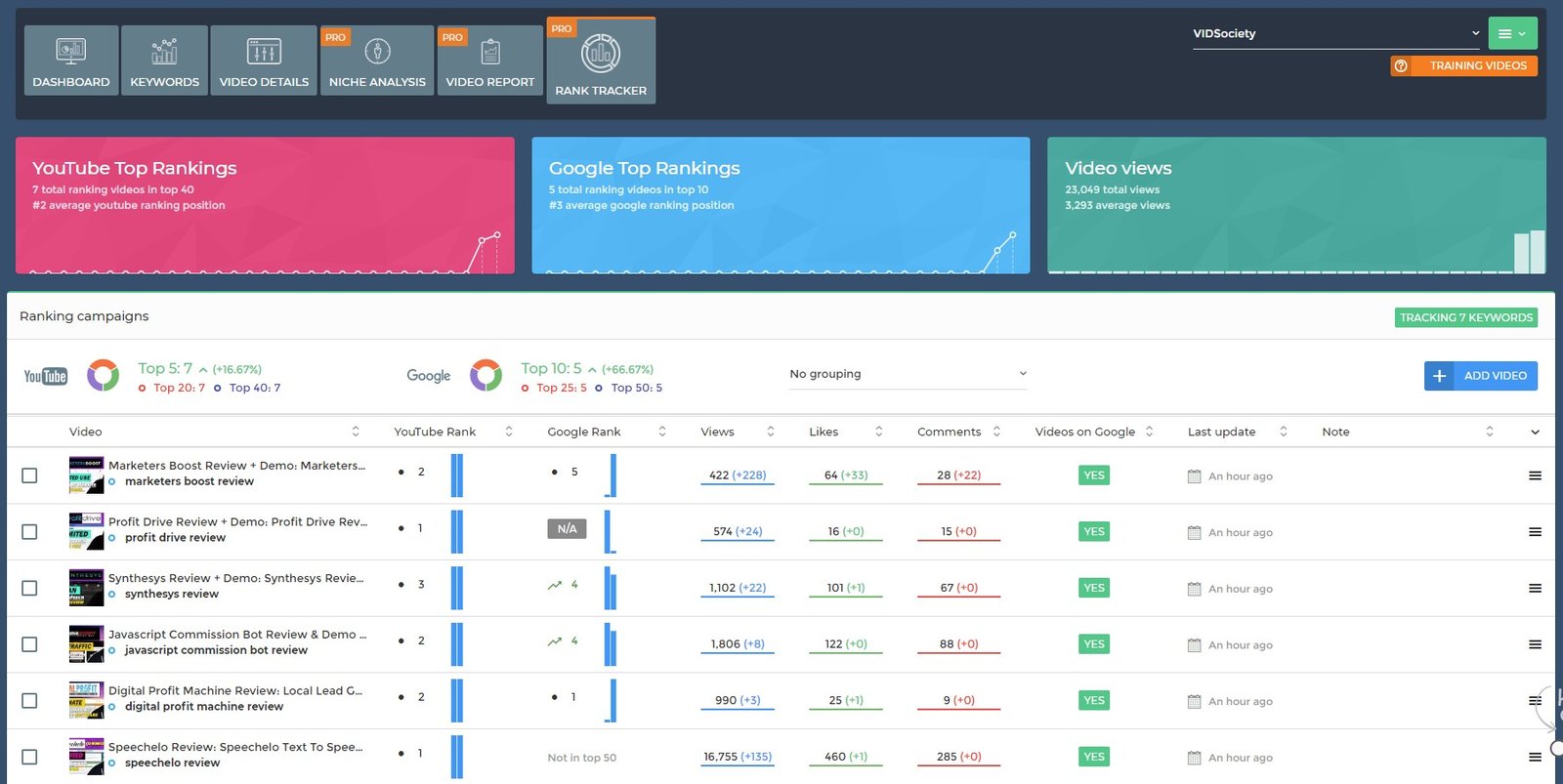Click the Add Video button
The height and width of the screenshot is (784, 1563).
[1481, 376]
